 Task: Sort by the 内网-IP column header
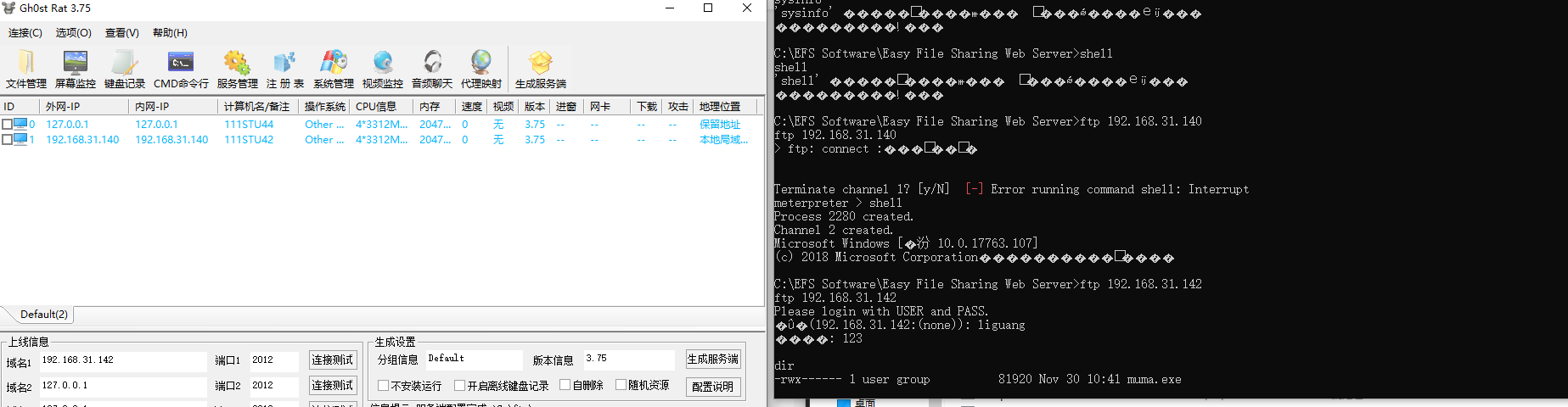point(174,106)
